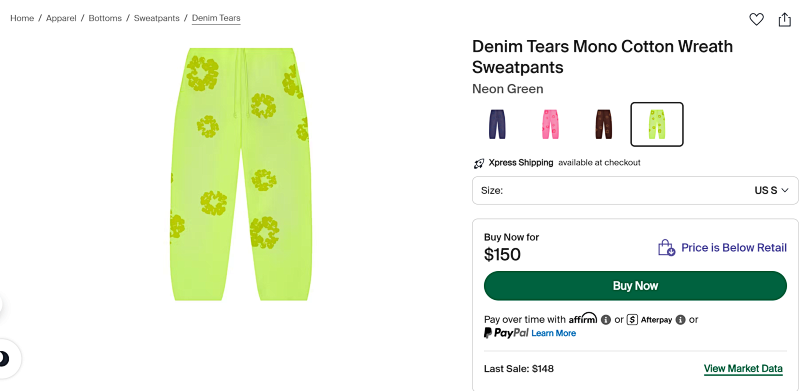
Task: Select the pink sweatpants color variant
Action: click(x=550, y=124)
